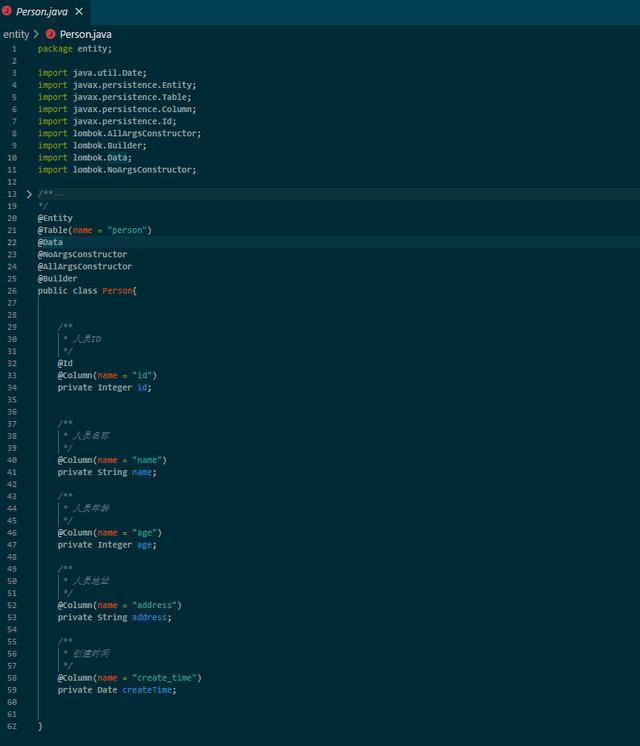
Task: Click the @Data annotation on line 22
Action: point(50,242)
